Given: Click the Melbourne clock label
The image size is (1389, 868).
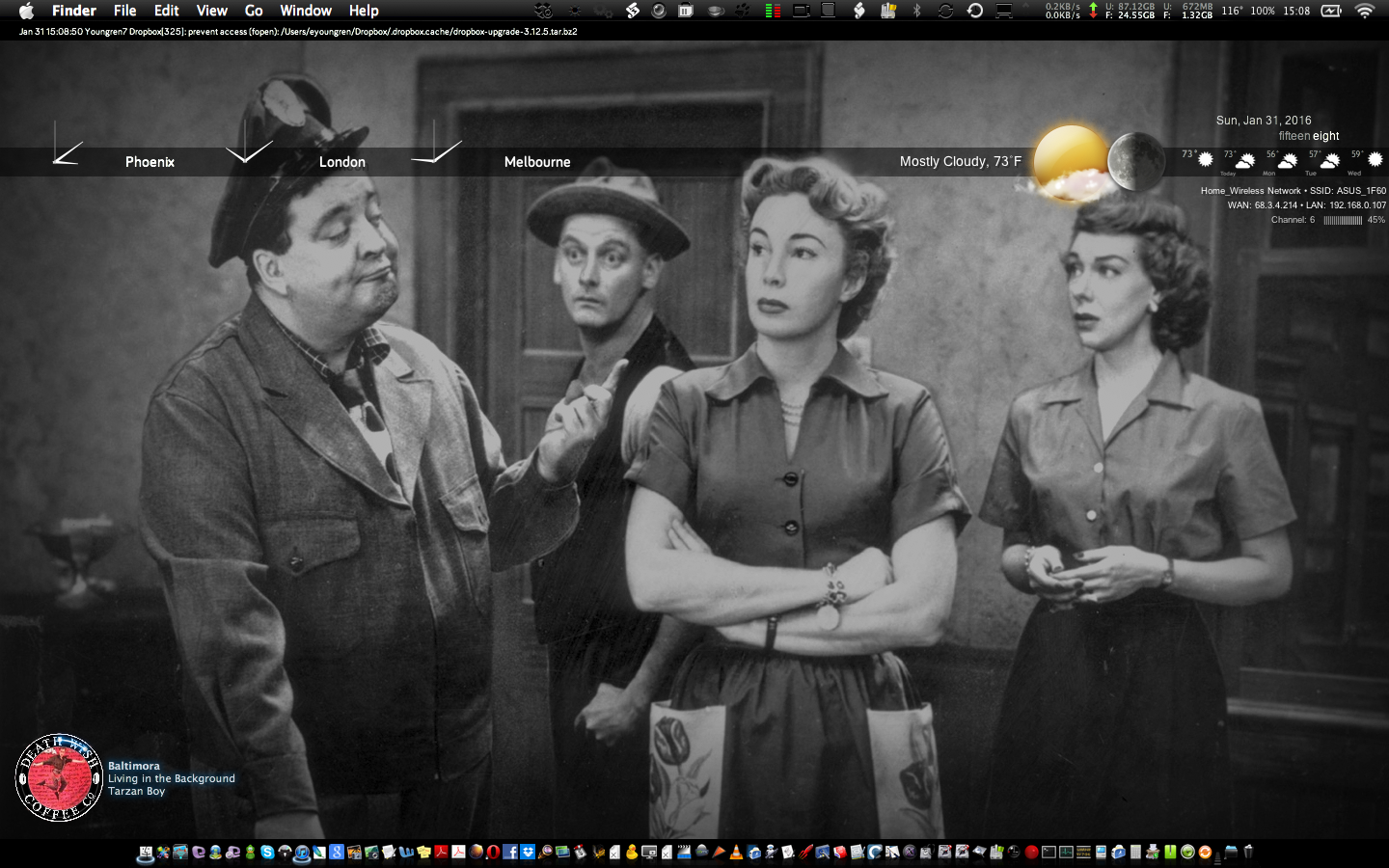Looking at the screenshot, I should (537, 162).
